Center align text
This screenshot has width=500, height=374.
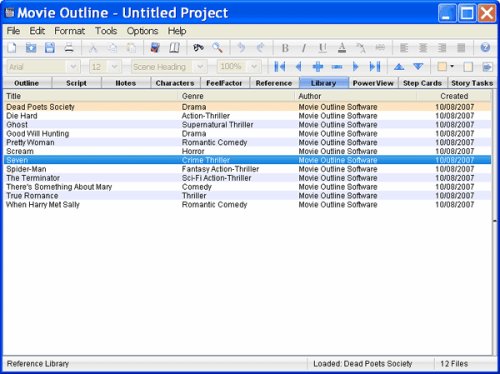423,48
